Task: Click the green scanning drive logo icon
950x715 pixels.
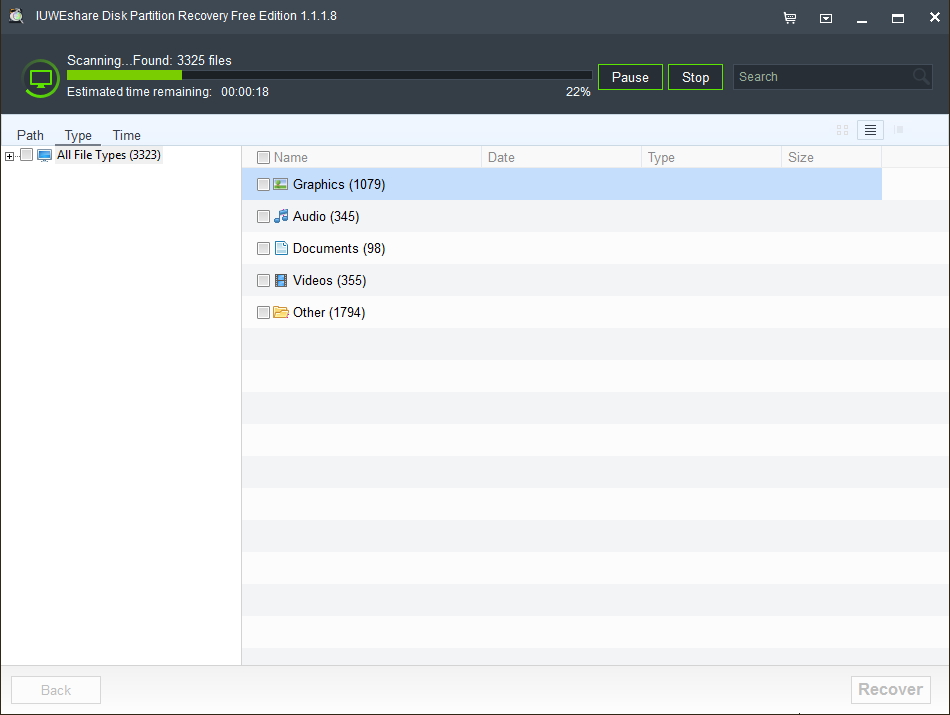Action: pos(40,79)
